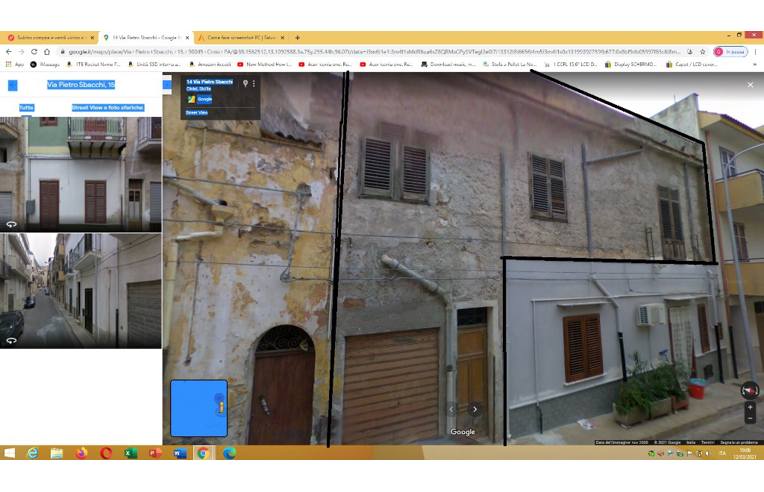Expand the bookmarks bar overflow chevron

coord(755,64)
